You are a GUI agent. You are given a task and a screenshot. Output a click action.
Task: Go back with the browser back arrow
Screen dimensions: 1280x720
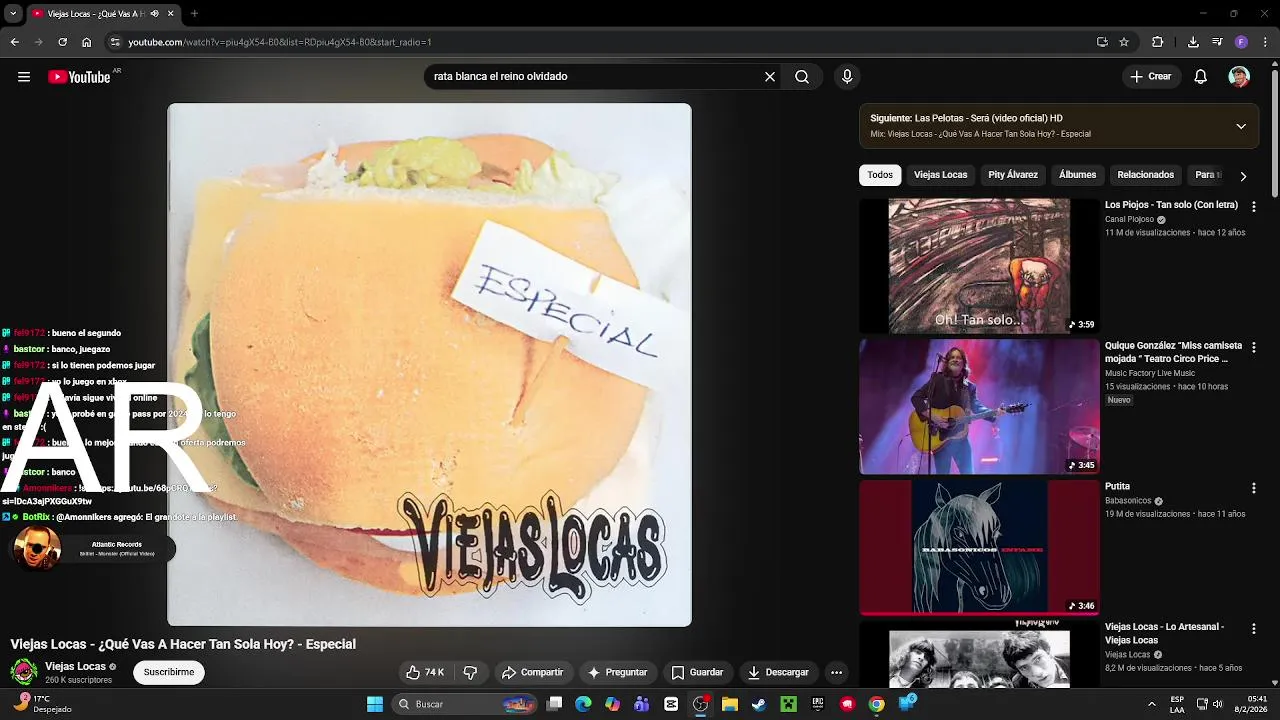(x=14, y=42)
